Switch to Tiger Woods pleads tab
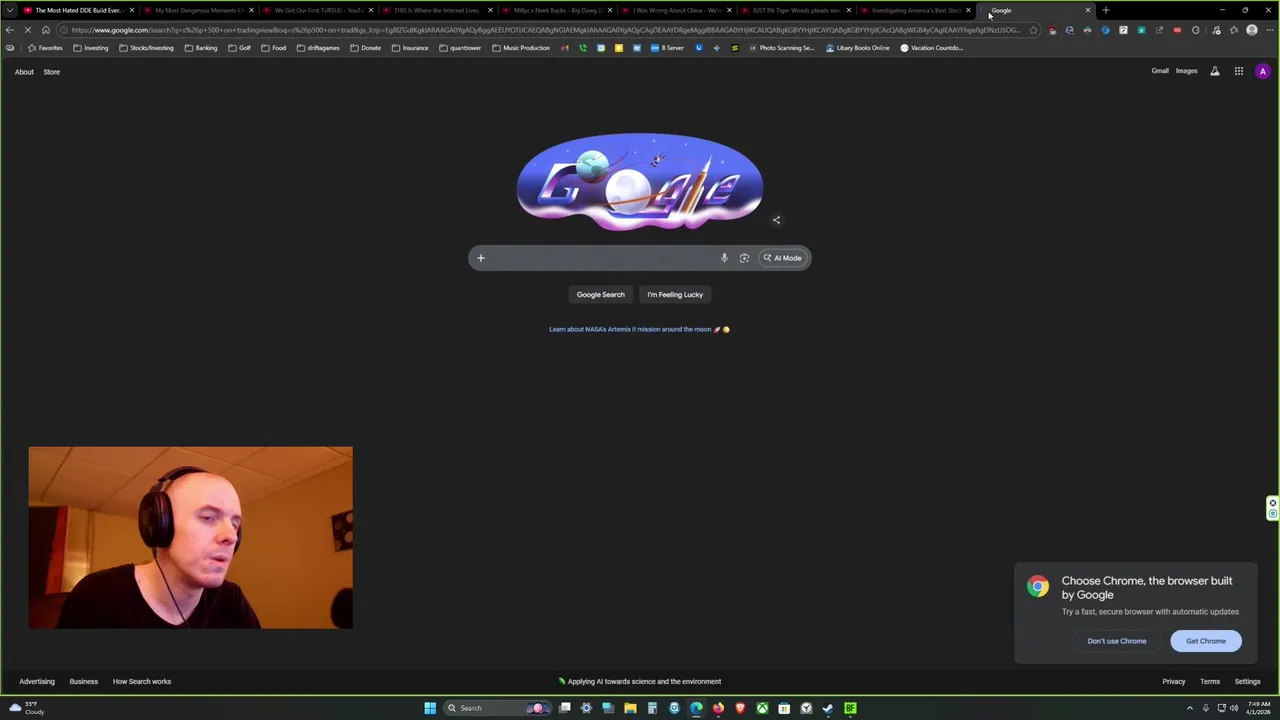 click(x=797, y=10)
